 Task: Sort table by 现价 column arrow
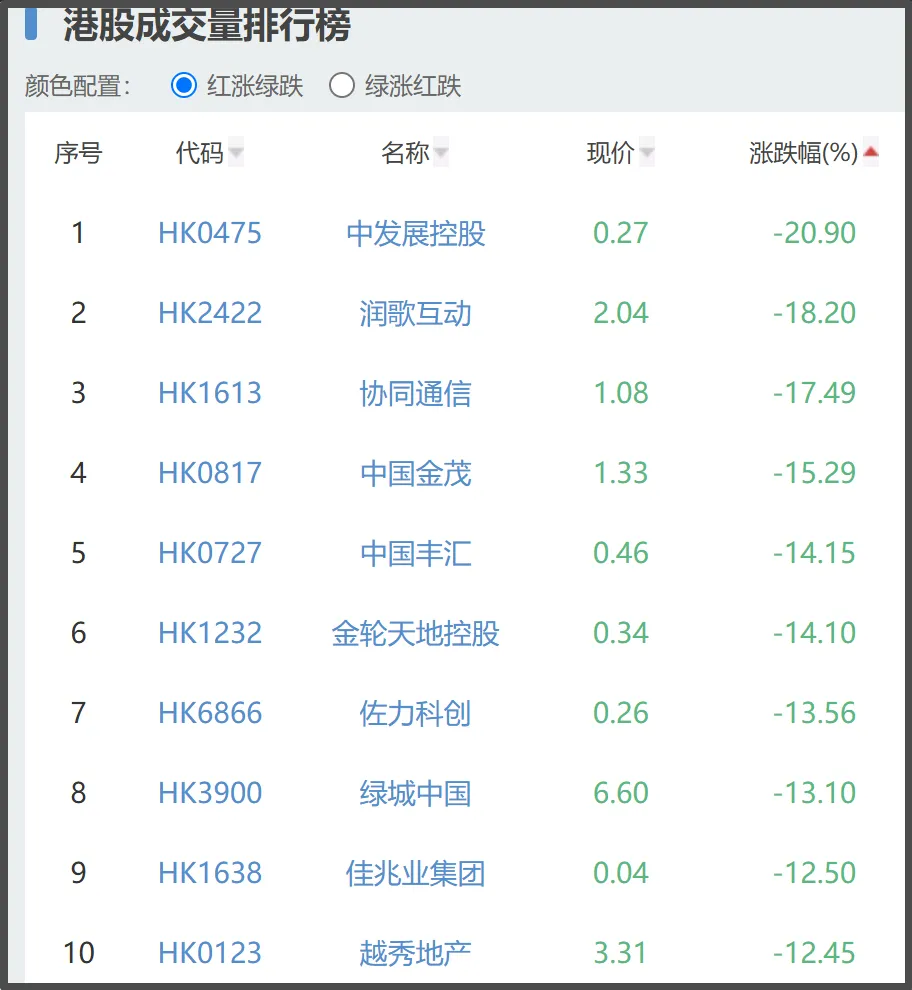coord(647,152)
